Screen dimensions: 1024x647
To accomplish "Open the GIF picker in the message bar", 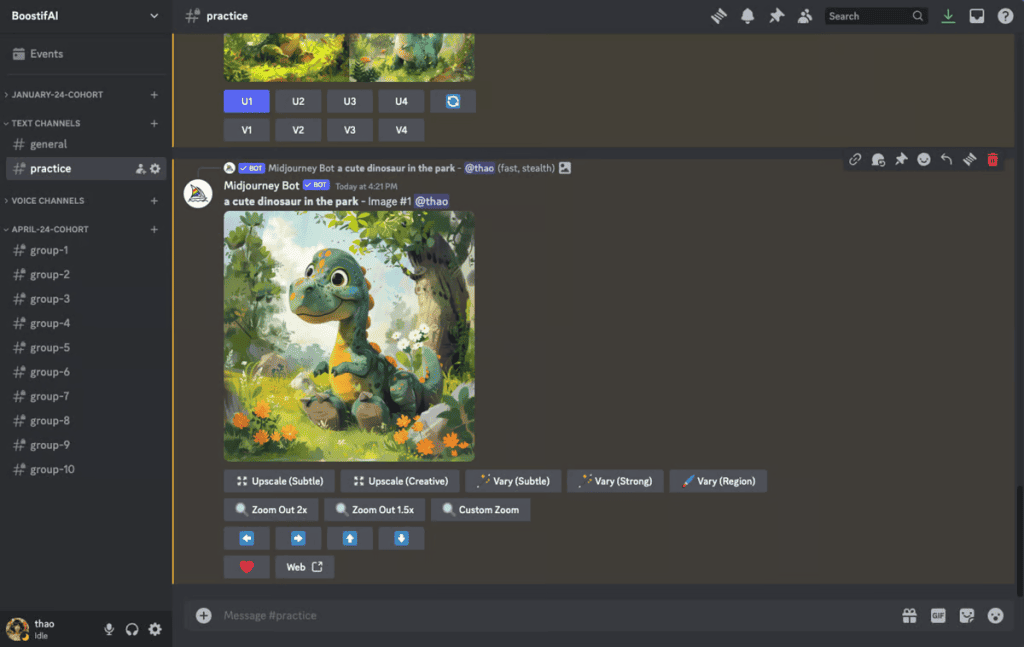I will (938, 616).
